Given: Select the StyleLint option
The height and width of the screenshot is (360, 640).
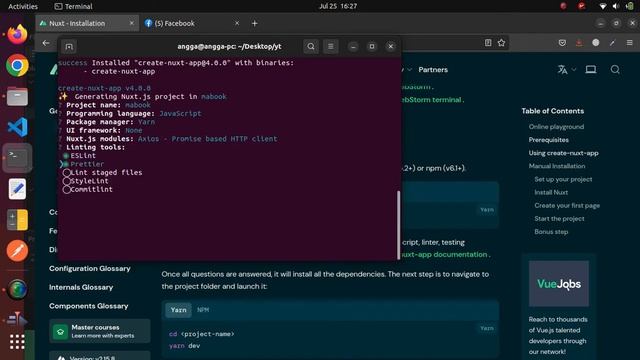Looking at the screenshot, I should click(x=86, y=181).
